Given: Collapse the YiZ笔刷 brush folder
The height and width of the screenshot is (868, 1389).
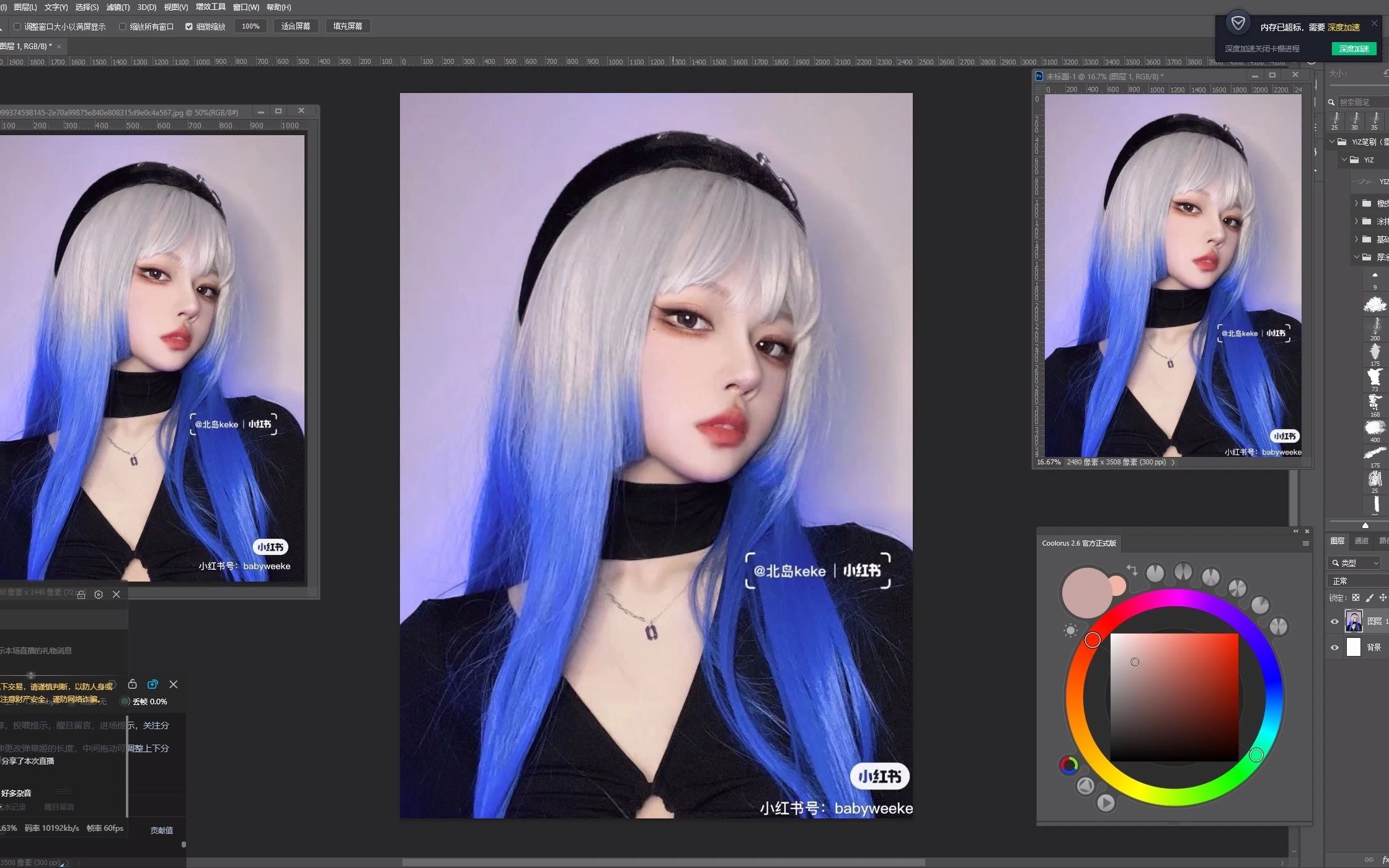Looking at the screenshot, I should [x=1331, y=141].
